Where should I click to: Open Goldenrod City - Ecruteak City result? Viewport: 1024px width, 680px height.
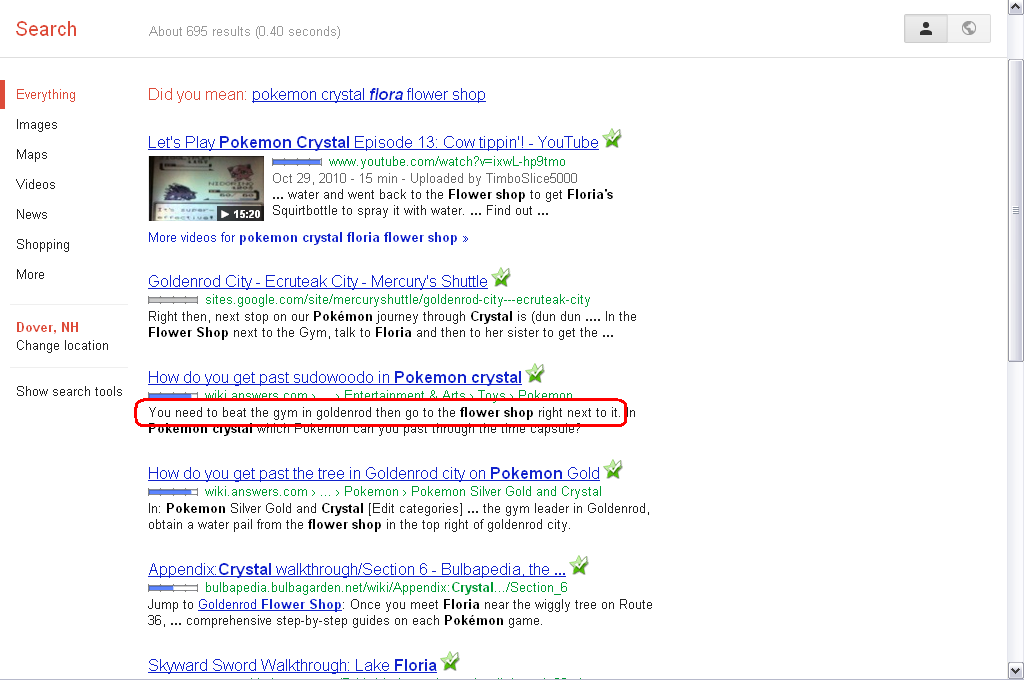[x=317, y=282]
